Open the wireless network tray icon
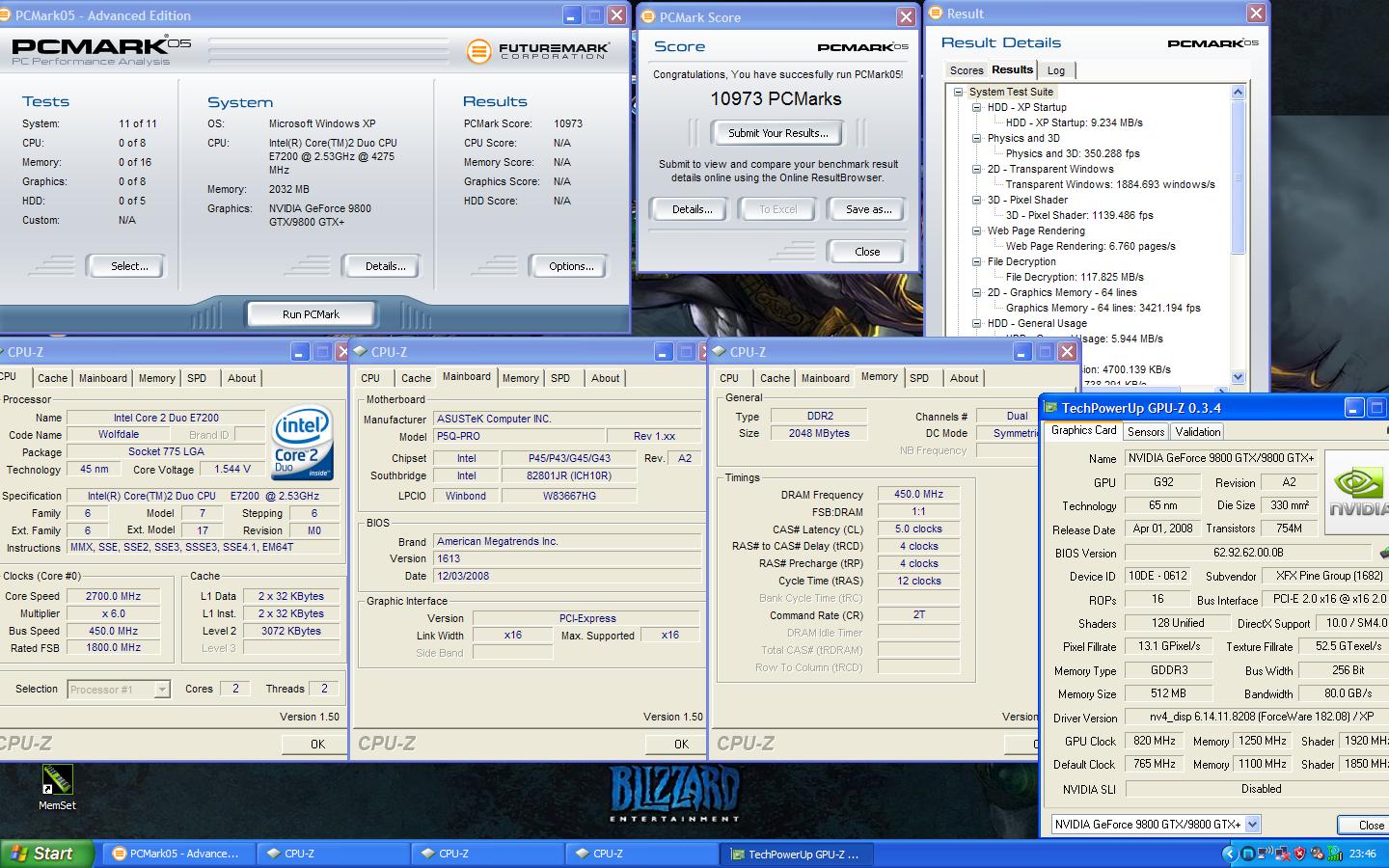 point(1265,854)
